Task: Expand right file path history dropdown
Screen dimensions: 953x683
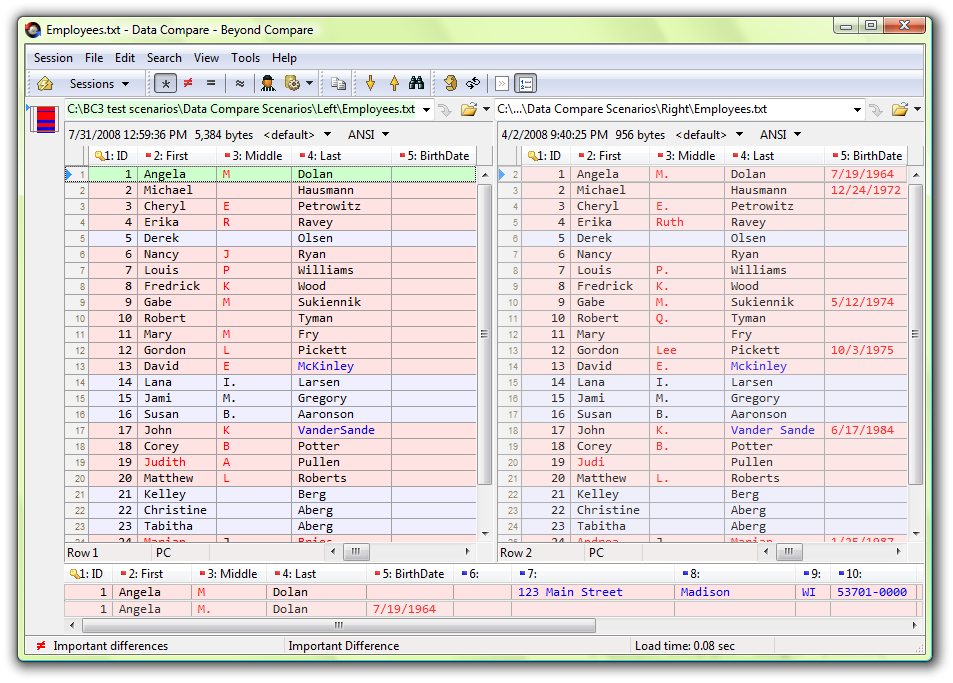Action: [x=857, y=110]
